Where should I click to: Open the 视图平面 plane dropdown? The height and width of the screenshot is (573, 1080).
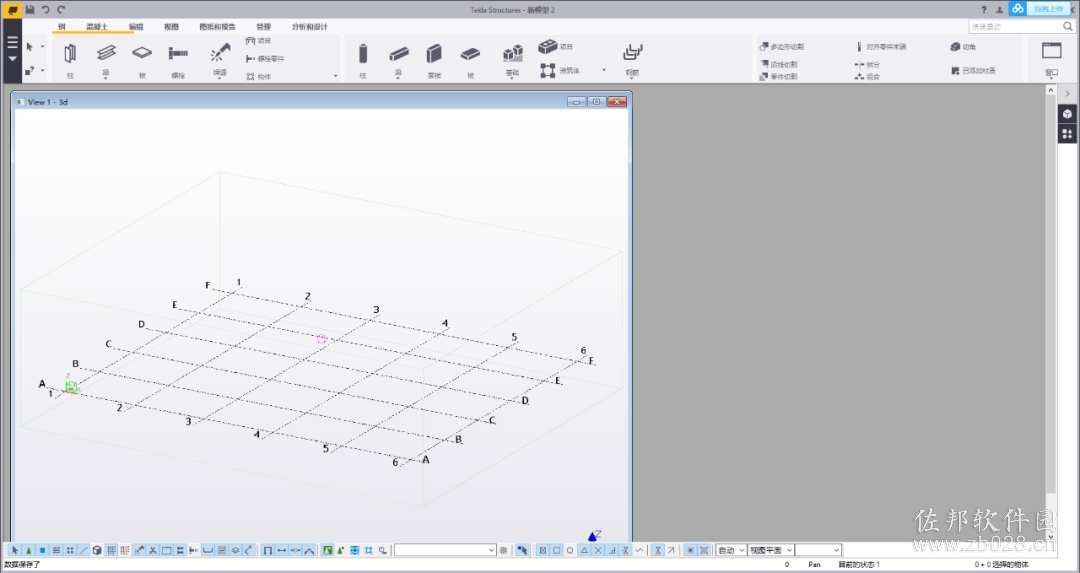tap(771, 550)
